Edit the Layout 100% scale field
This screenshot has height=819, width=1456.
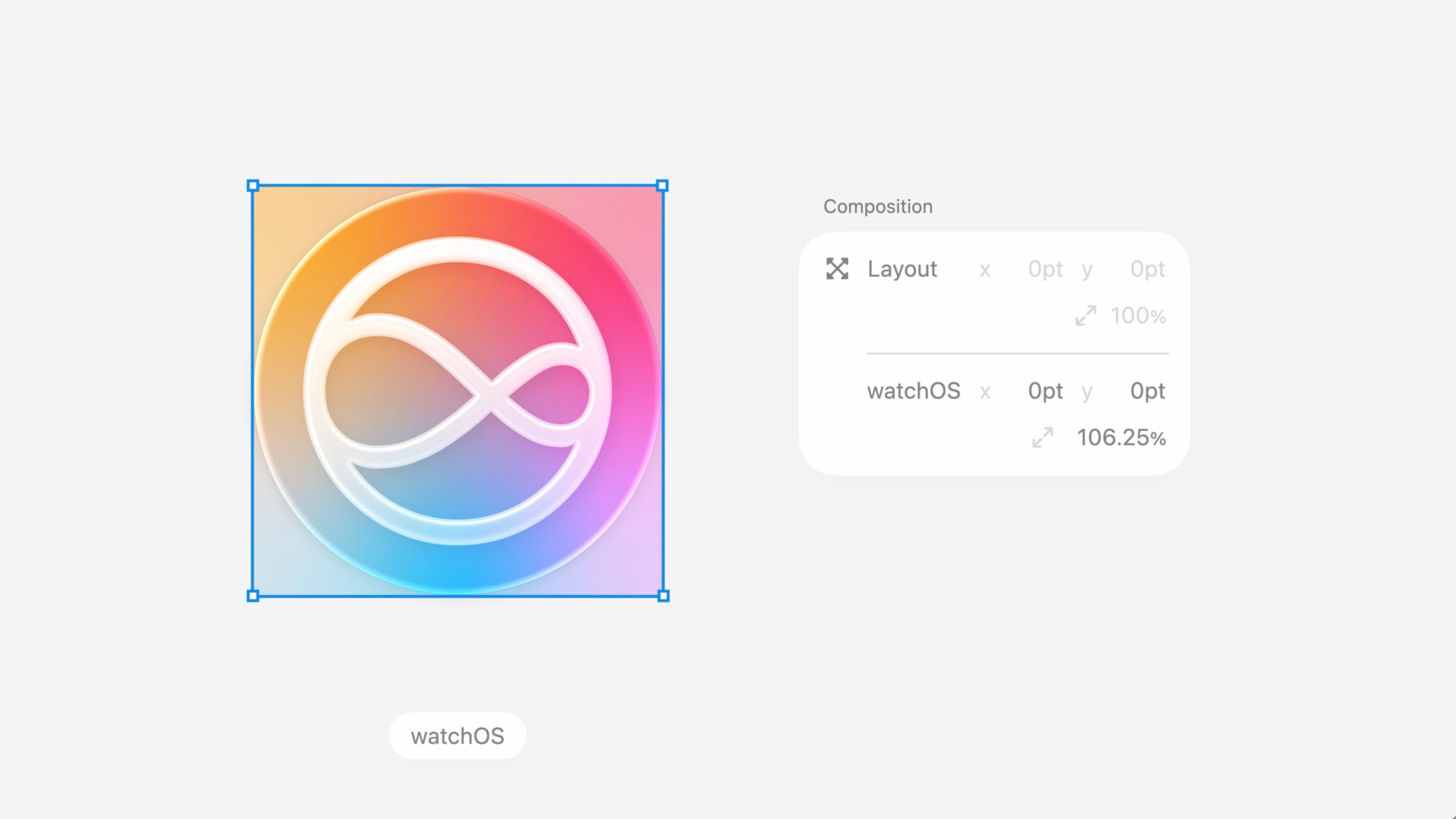1138,316
